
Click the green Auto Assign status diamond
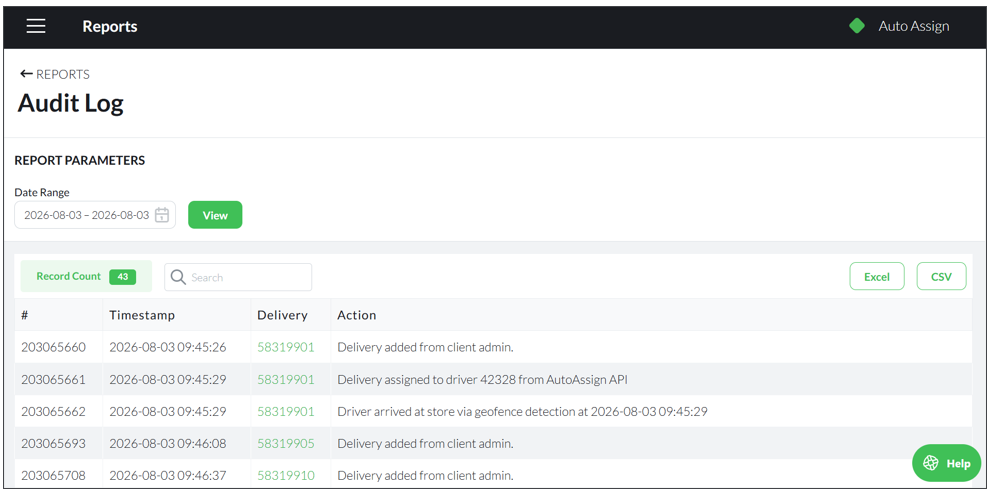tap(857, 26)
